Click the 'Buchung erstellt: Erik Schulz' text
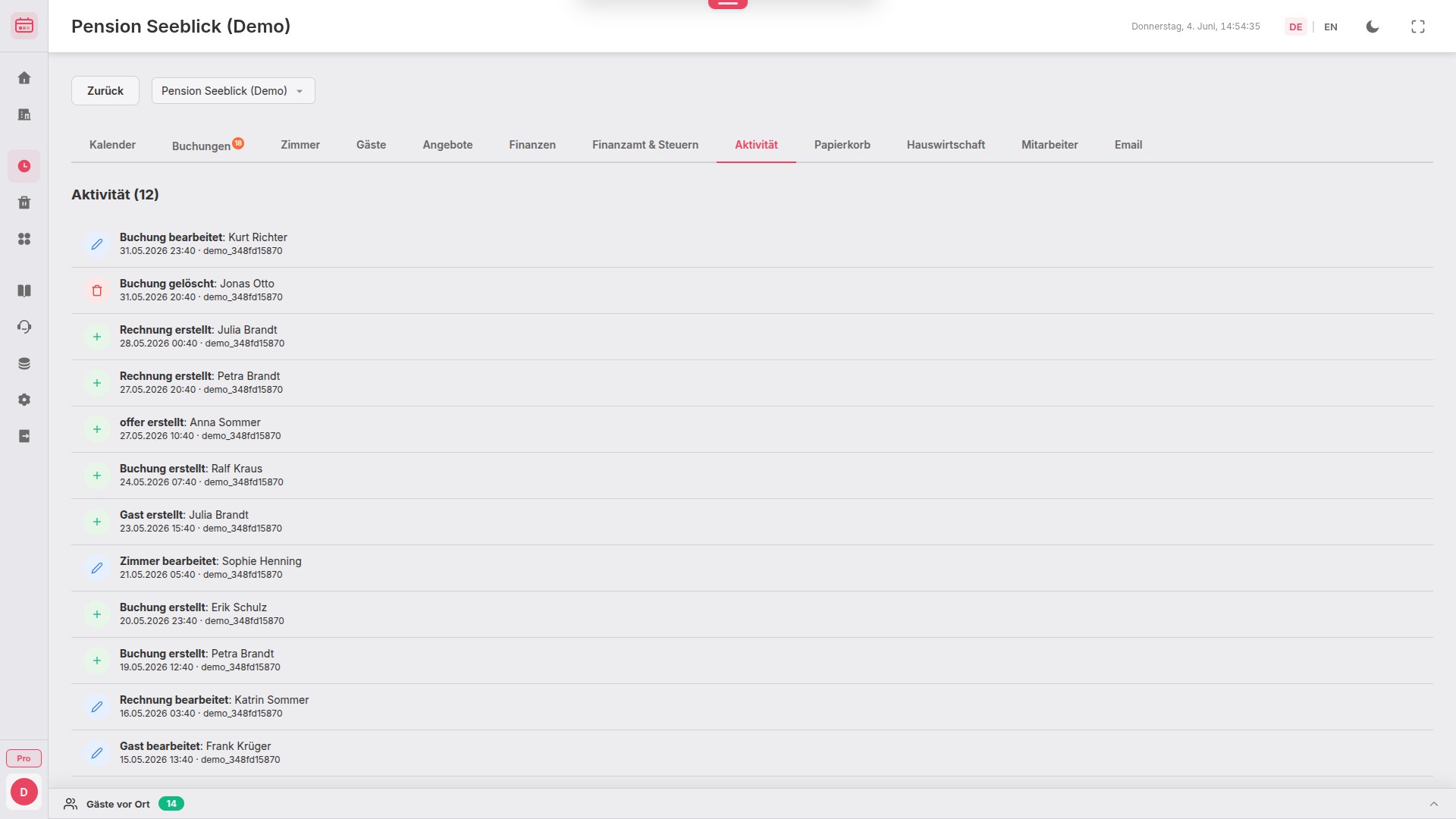1456x819 pixels. point(193,607)
